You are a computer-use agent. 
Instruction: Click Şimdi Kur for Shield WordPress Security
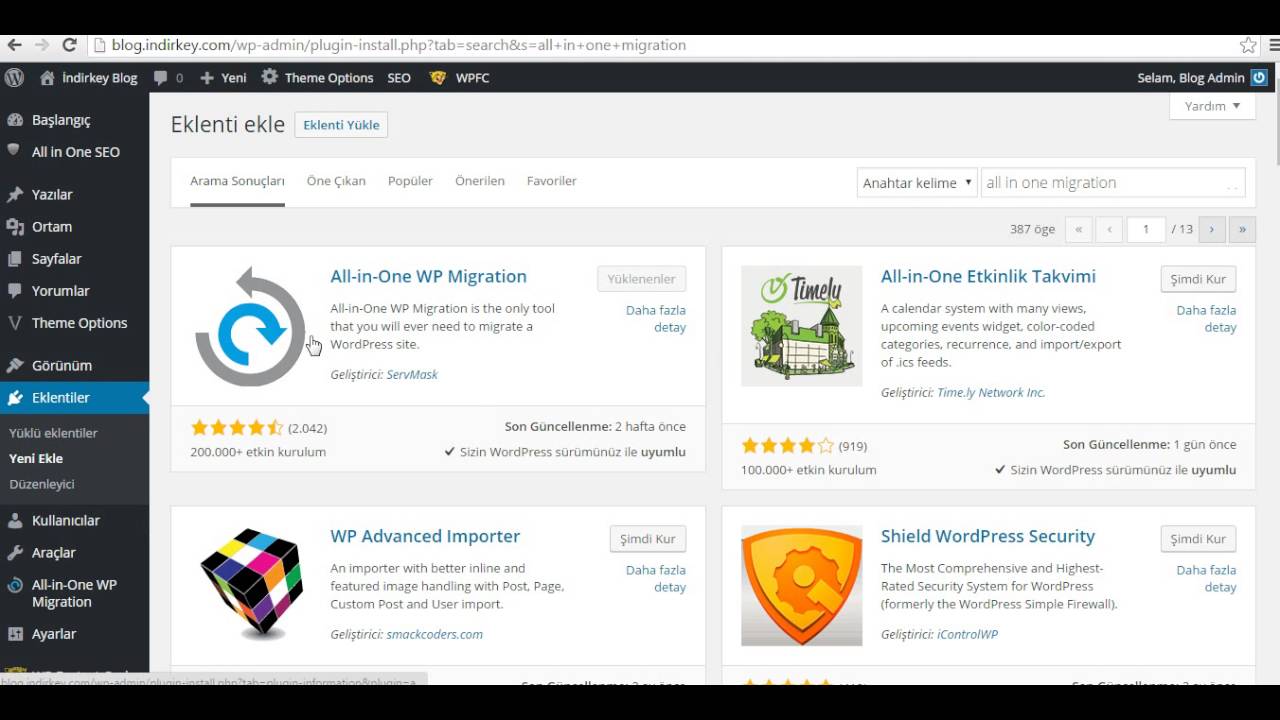click(1198, 539)
